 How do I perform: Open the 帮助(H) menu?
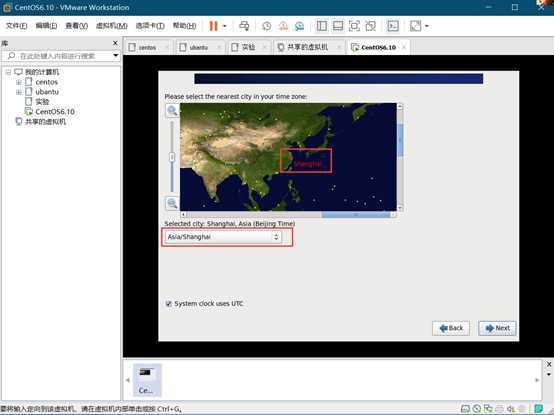184,26
